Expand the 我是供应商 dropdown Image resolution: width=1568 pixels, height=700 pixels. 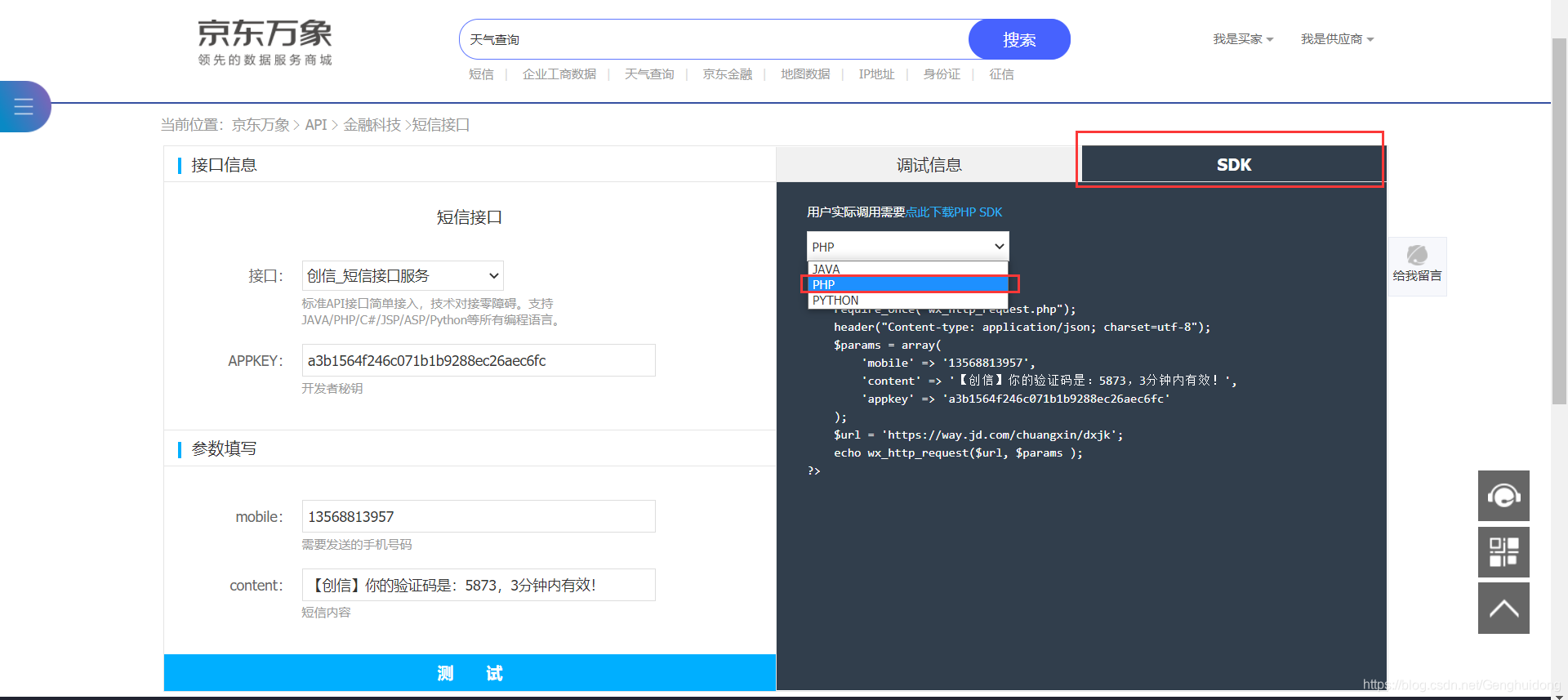[1337, 39]
